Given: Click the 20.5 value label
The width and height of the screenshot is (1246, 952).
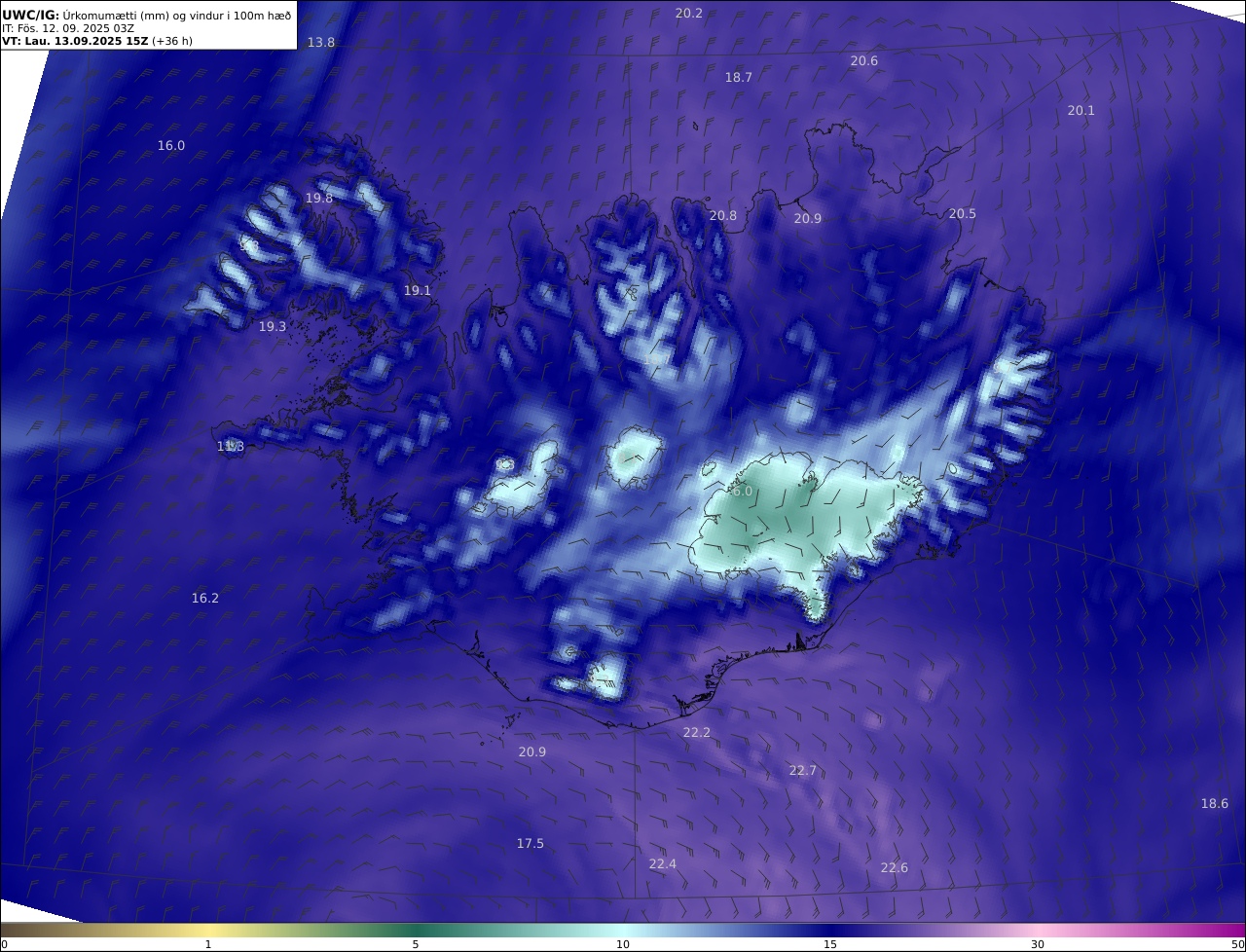Looking at the screenshot, I should click(963, 214).
